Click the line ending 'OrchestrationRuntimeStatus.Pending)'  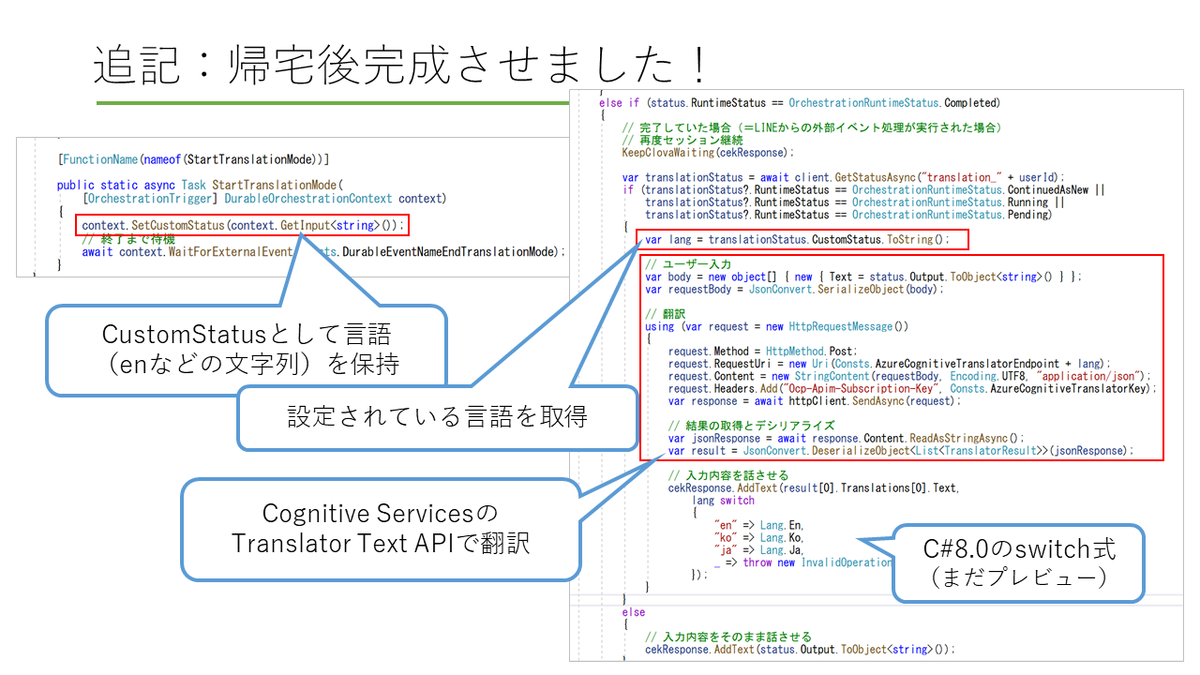848,214
